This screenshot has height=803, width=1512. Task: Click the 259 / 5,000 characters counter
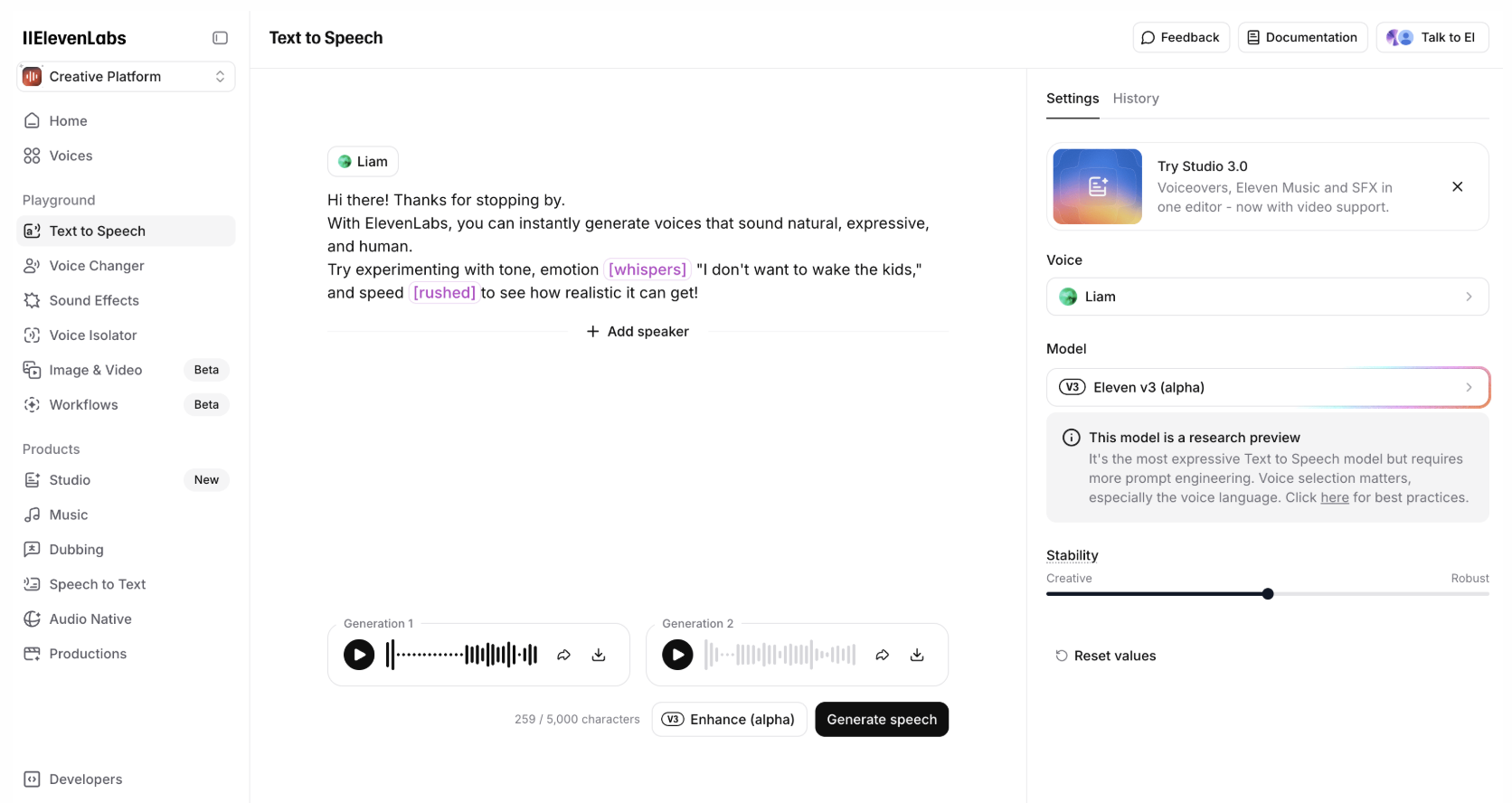click(x=577, y=720)
